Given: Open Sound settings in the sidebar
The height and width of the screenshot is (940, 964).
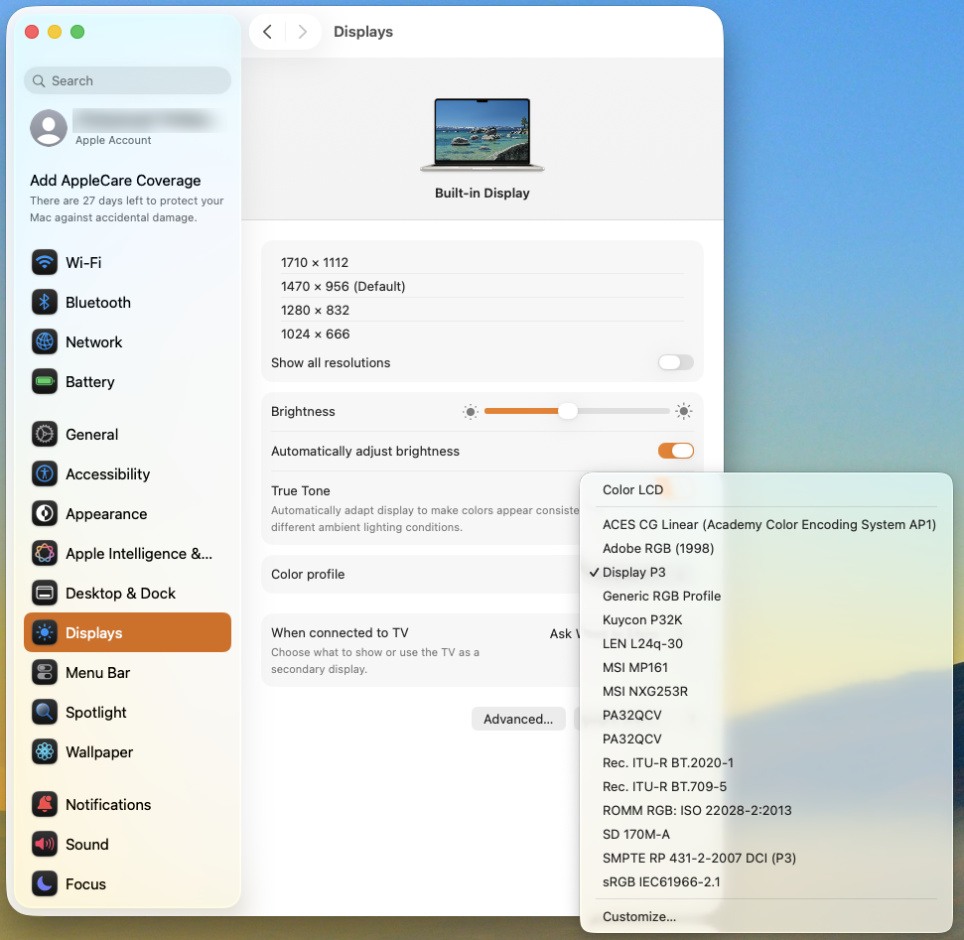Looking at the screenshot, I should [87, 844].
